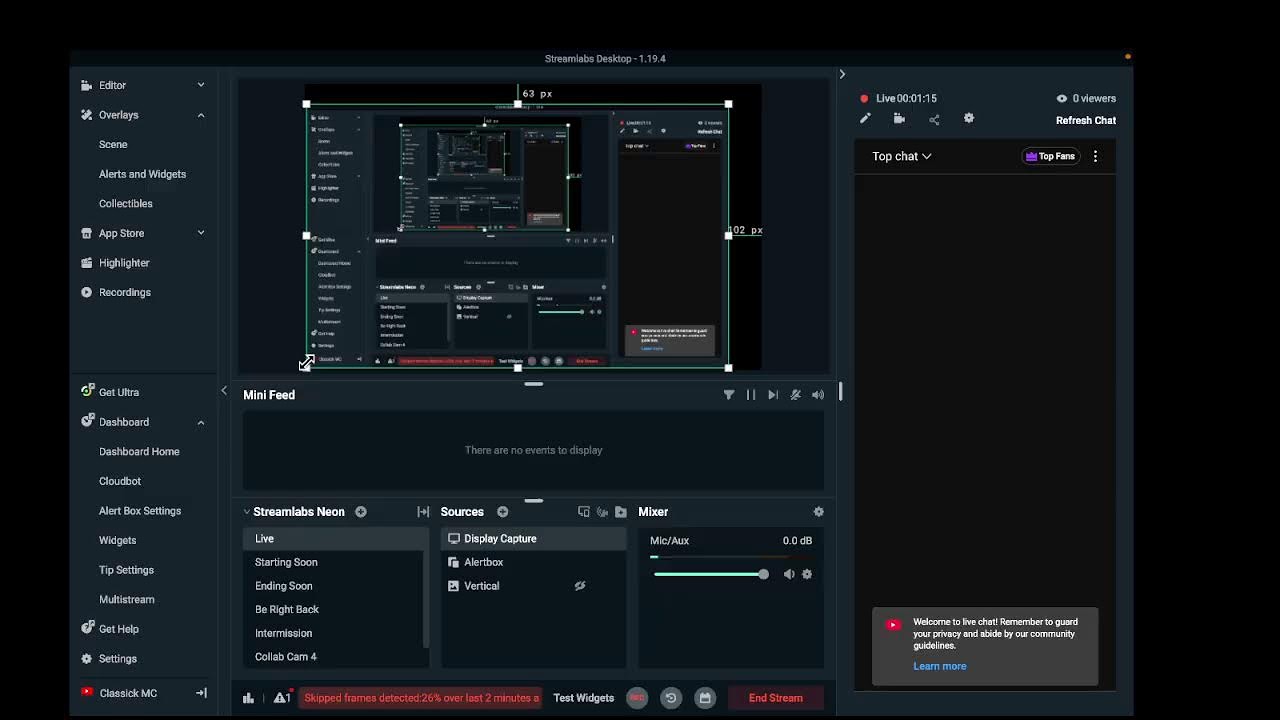The image size is (1280, 720).
Task: Open Widgets under Dashboard
Action: coord(117,540)
